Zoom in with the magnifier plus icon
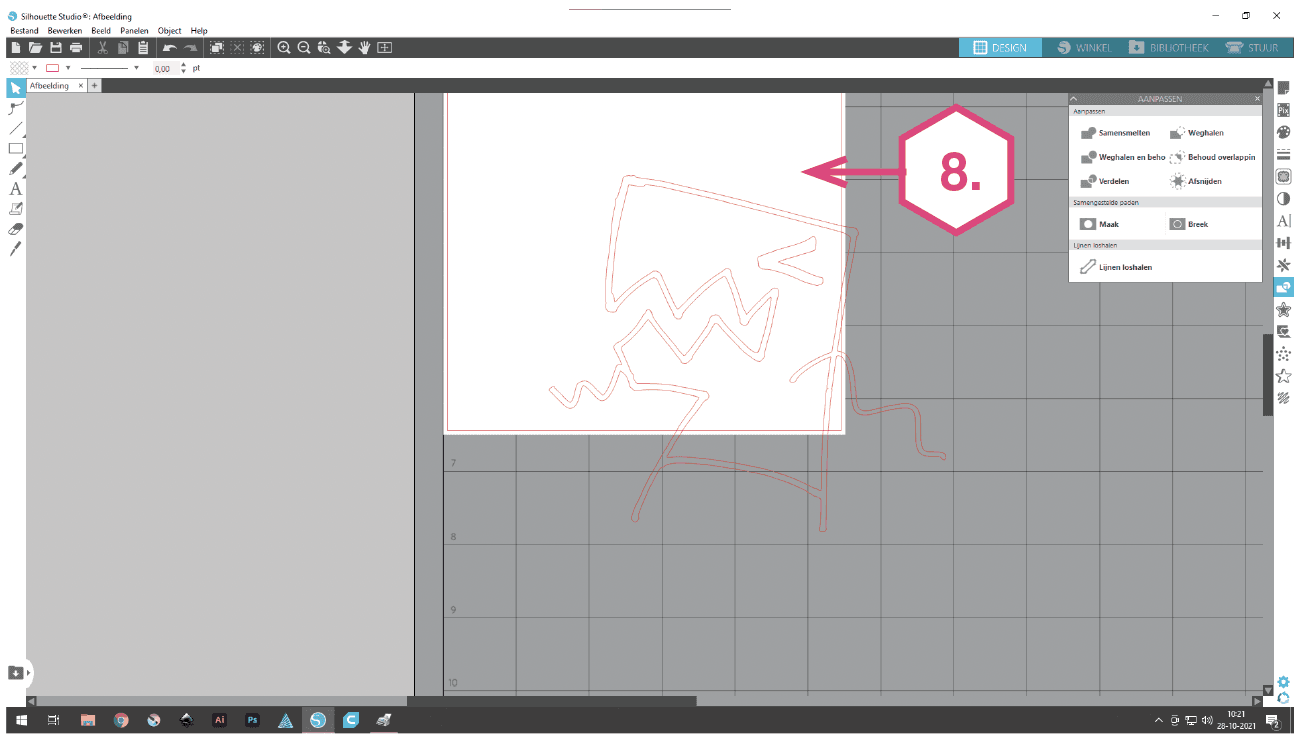This screenshot has height=736, width=1296. coord(284,48)
